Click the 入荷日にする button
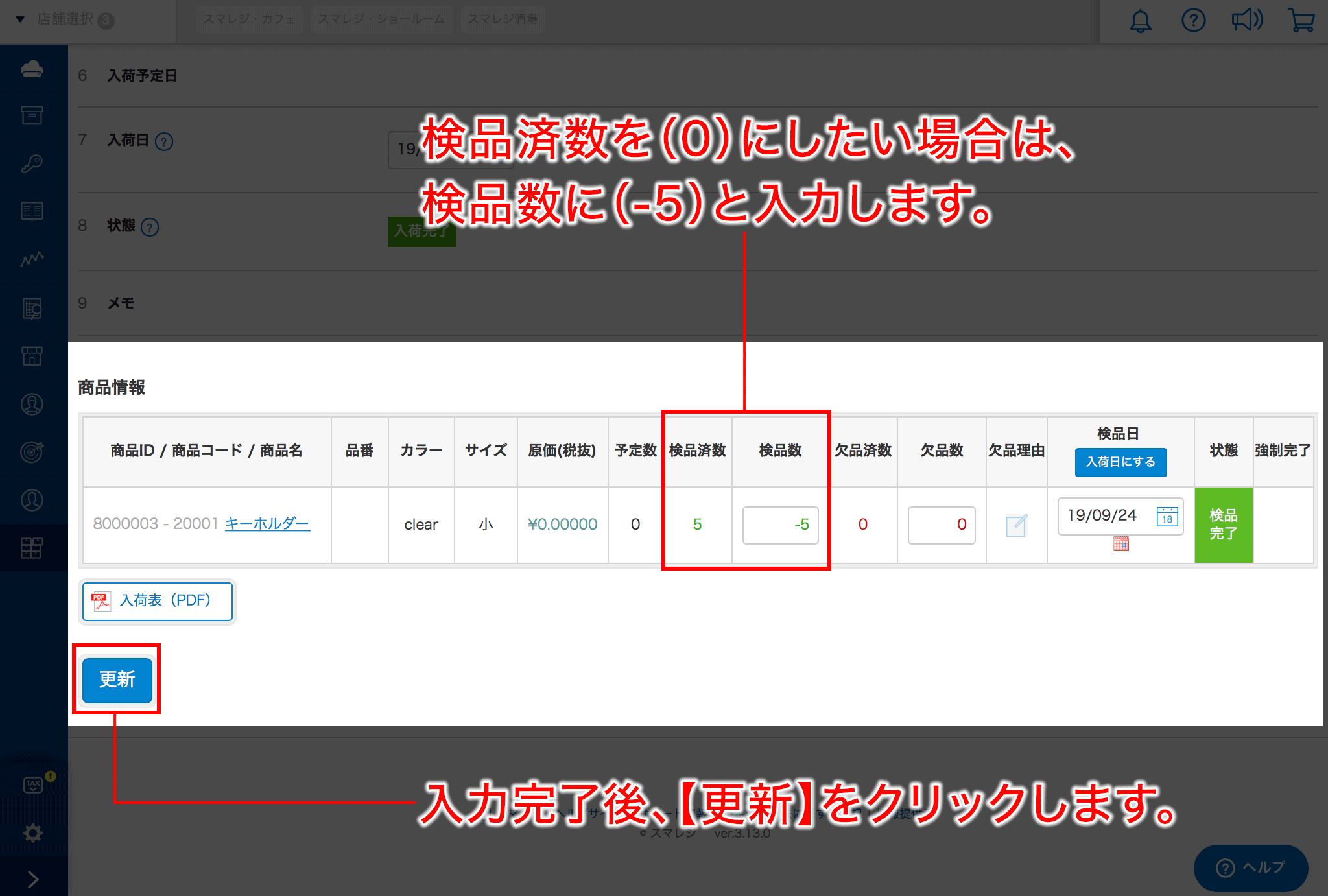 (1120, 462)
